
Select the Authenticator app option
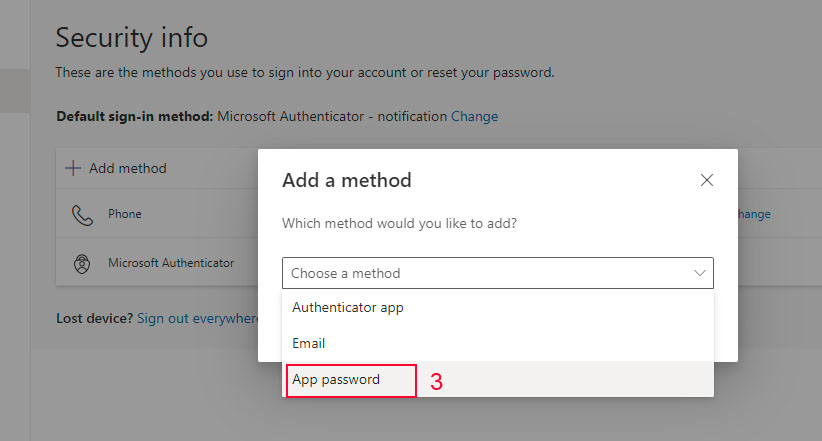348,308
